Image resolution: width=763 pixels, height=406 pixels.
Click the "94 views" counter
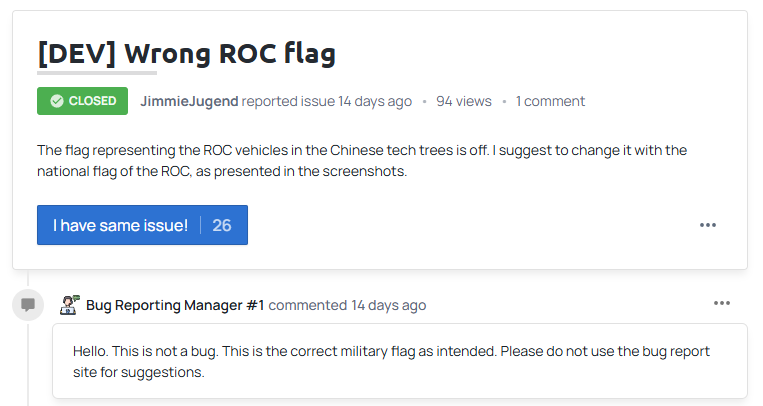tap(464, 101)
